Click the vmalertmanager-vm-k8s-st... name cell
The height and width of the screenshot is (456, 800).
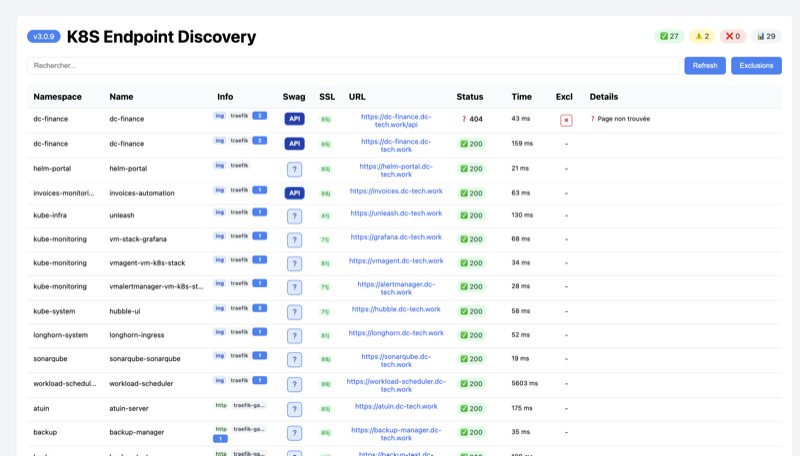pyautogui.click(x=156, y=287)
